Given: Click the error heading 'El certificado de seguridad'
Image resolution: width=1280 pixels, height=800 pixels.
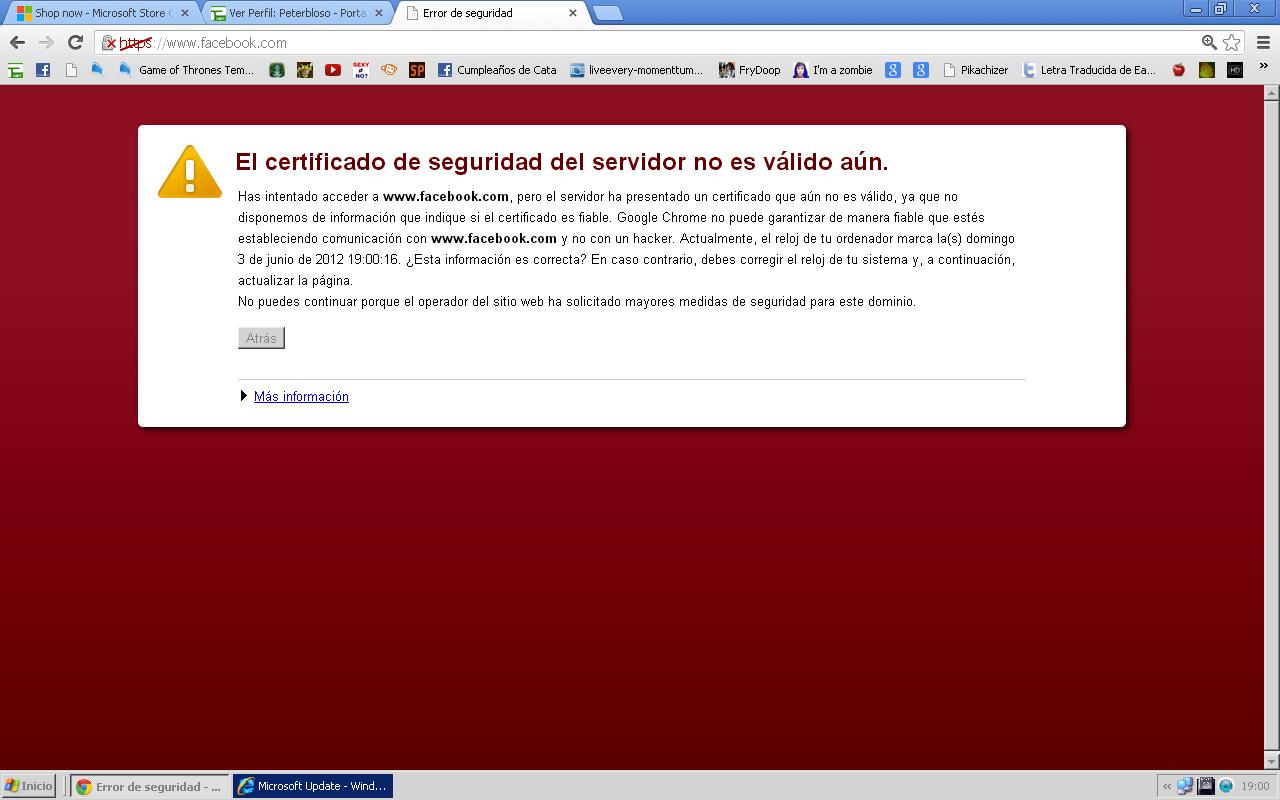Looking at the screenshot, I should pos(561,162).
